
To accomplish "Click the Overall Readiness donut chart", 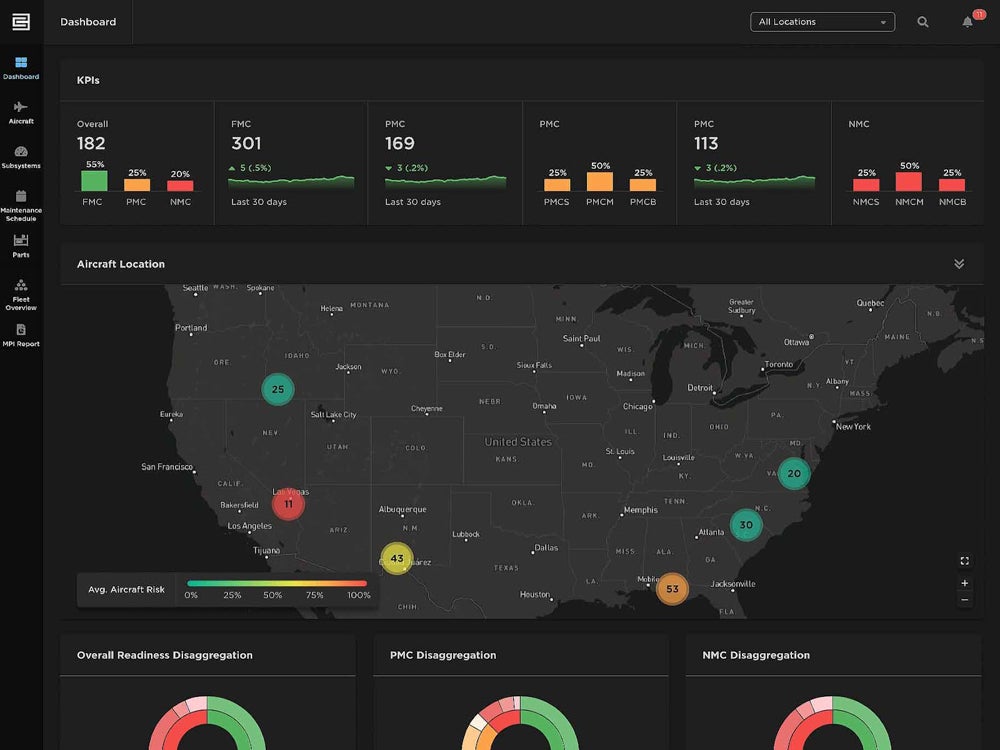I will point(207,723).
